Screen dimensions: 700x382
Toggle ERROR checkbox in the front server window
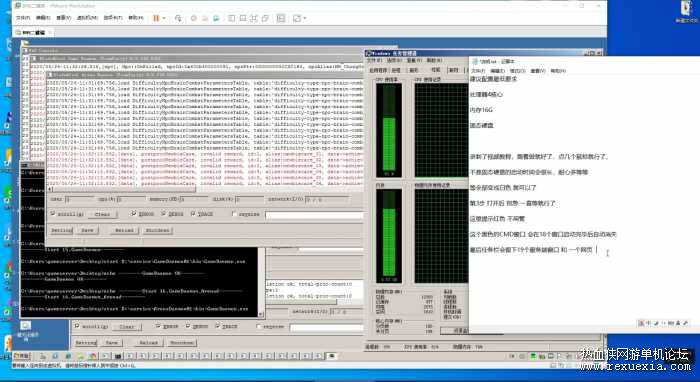point(133,214)
